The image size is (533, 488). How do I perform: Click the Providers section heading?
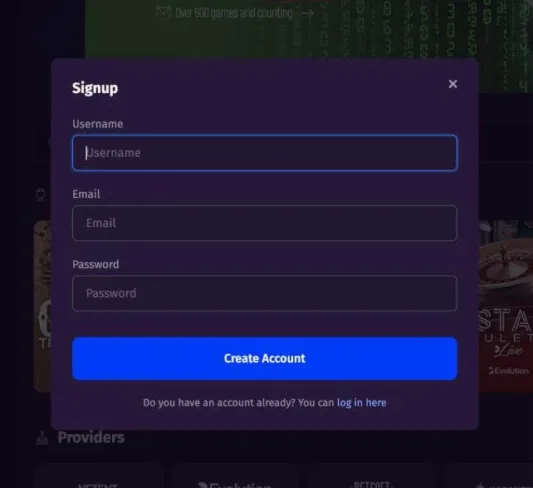point(91,437)
